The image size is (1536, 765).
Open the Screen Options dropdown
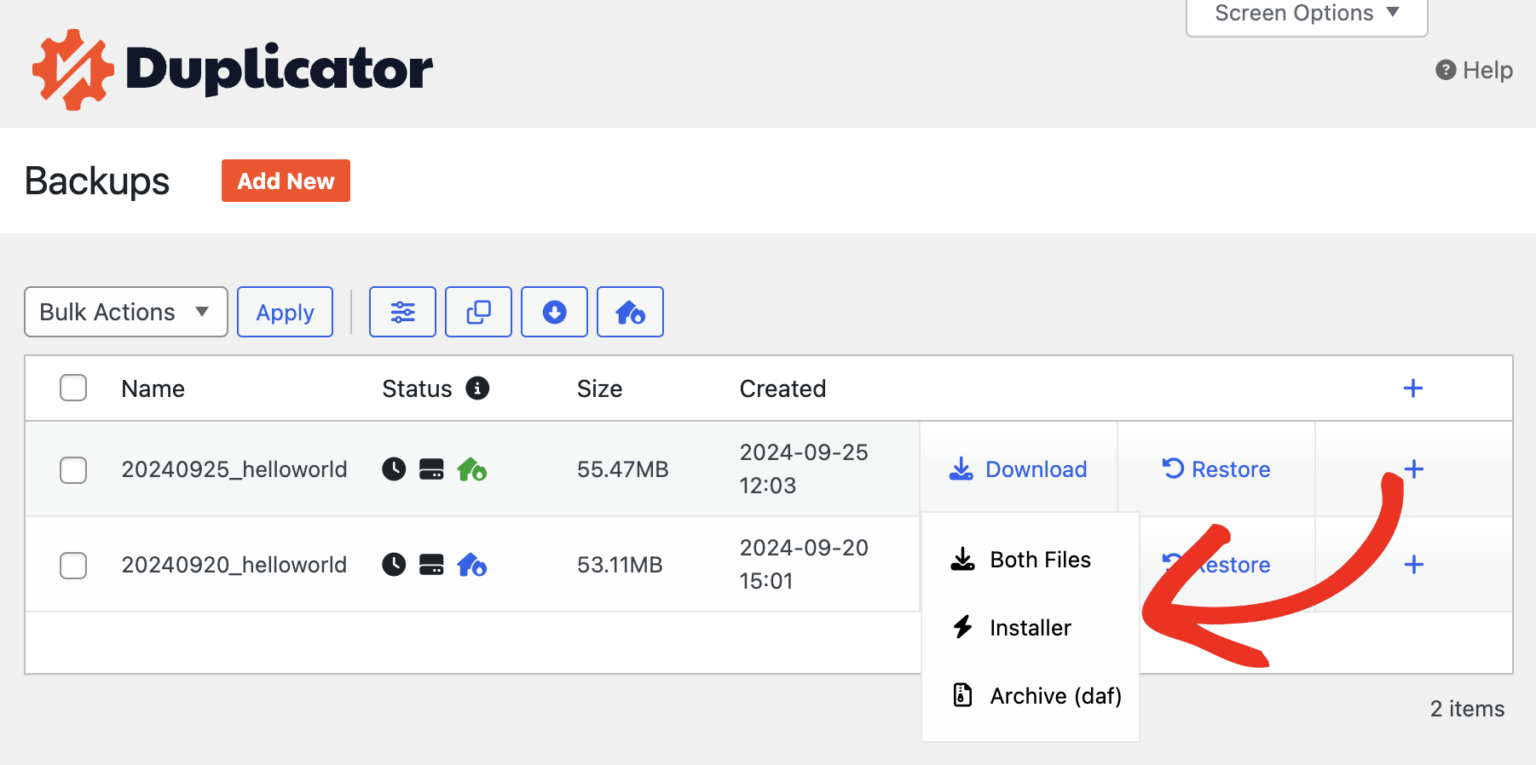pos(1306,13)
